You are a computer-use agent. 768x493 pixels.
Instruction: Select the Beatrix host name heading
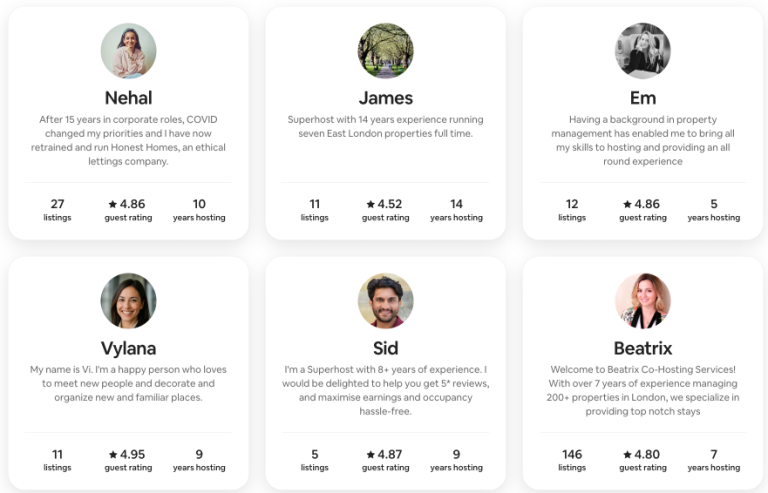643,349
